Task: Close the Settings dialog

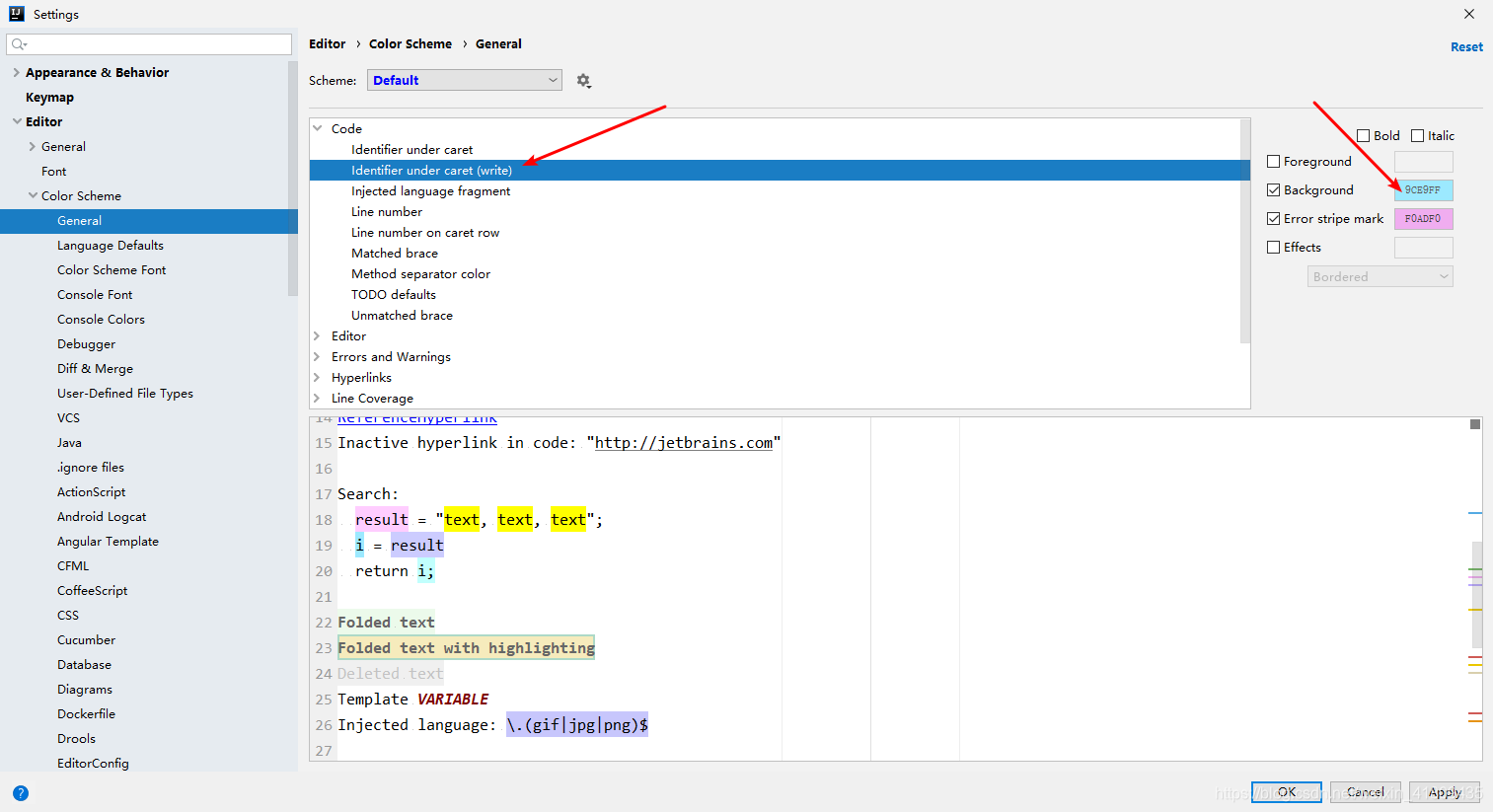Action: pos(1469,14)
